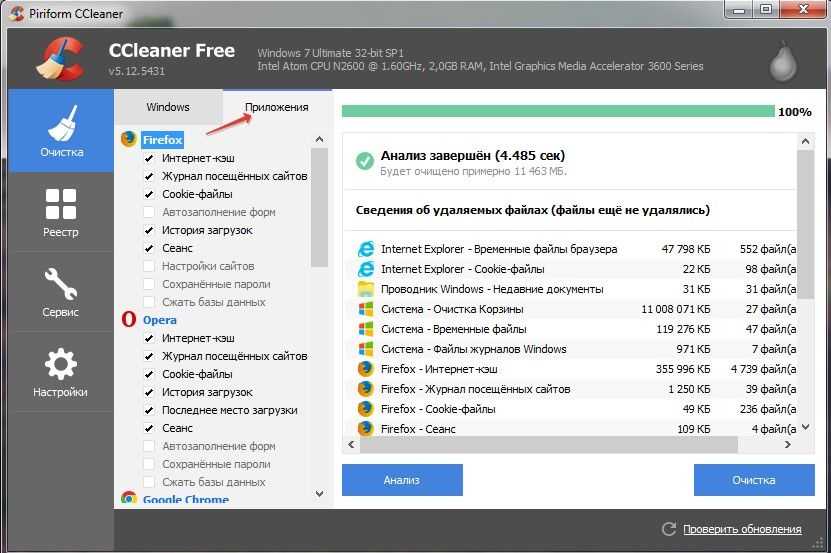
Task: Click the 11 008 071 КБ size value
Action: 675,309
